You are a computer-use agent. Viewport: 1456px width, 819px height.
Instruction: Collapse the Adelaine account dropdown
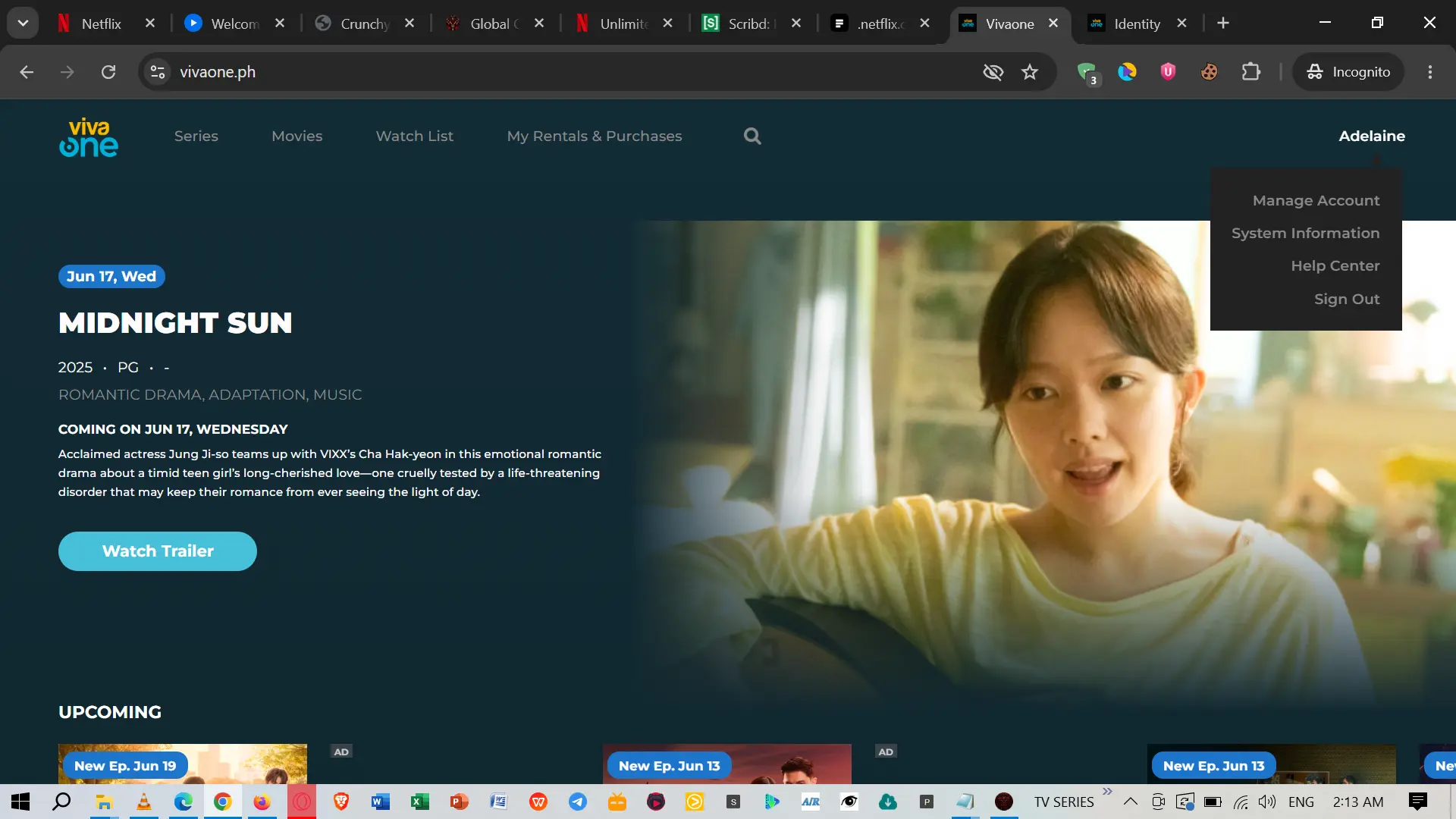pyautogui.click(x=1371, y=136)
